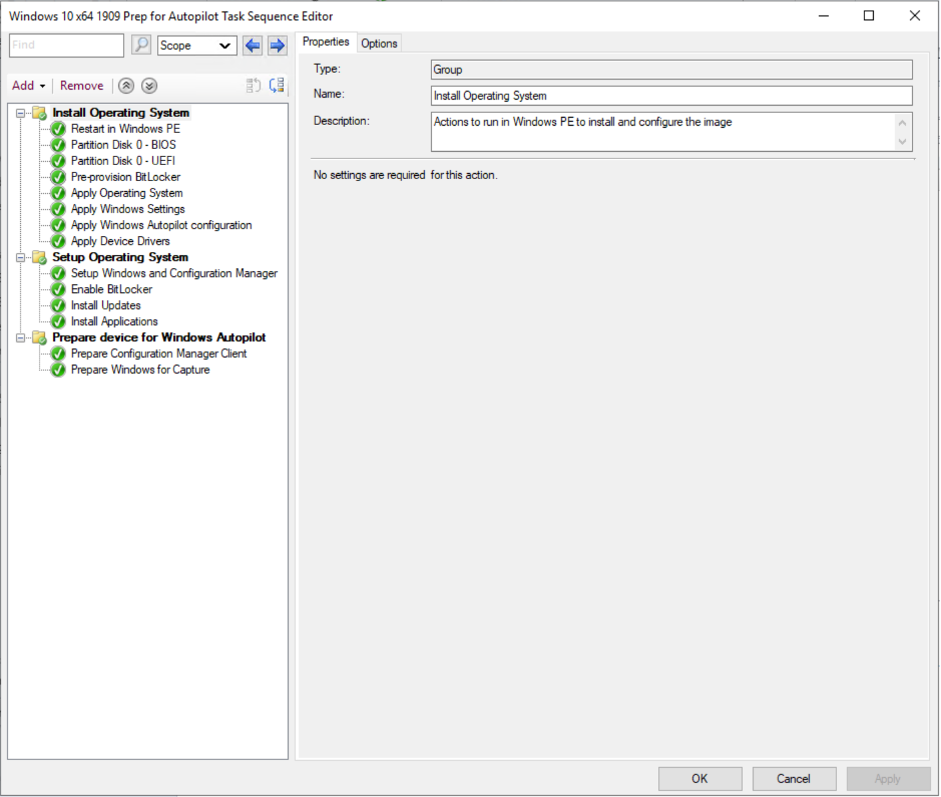This screenshot has width=941, height=797.
Task: Click the OK button
Action: tap(699, 778)
